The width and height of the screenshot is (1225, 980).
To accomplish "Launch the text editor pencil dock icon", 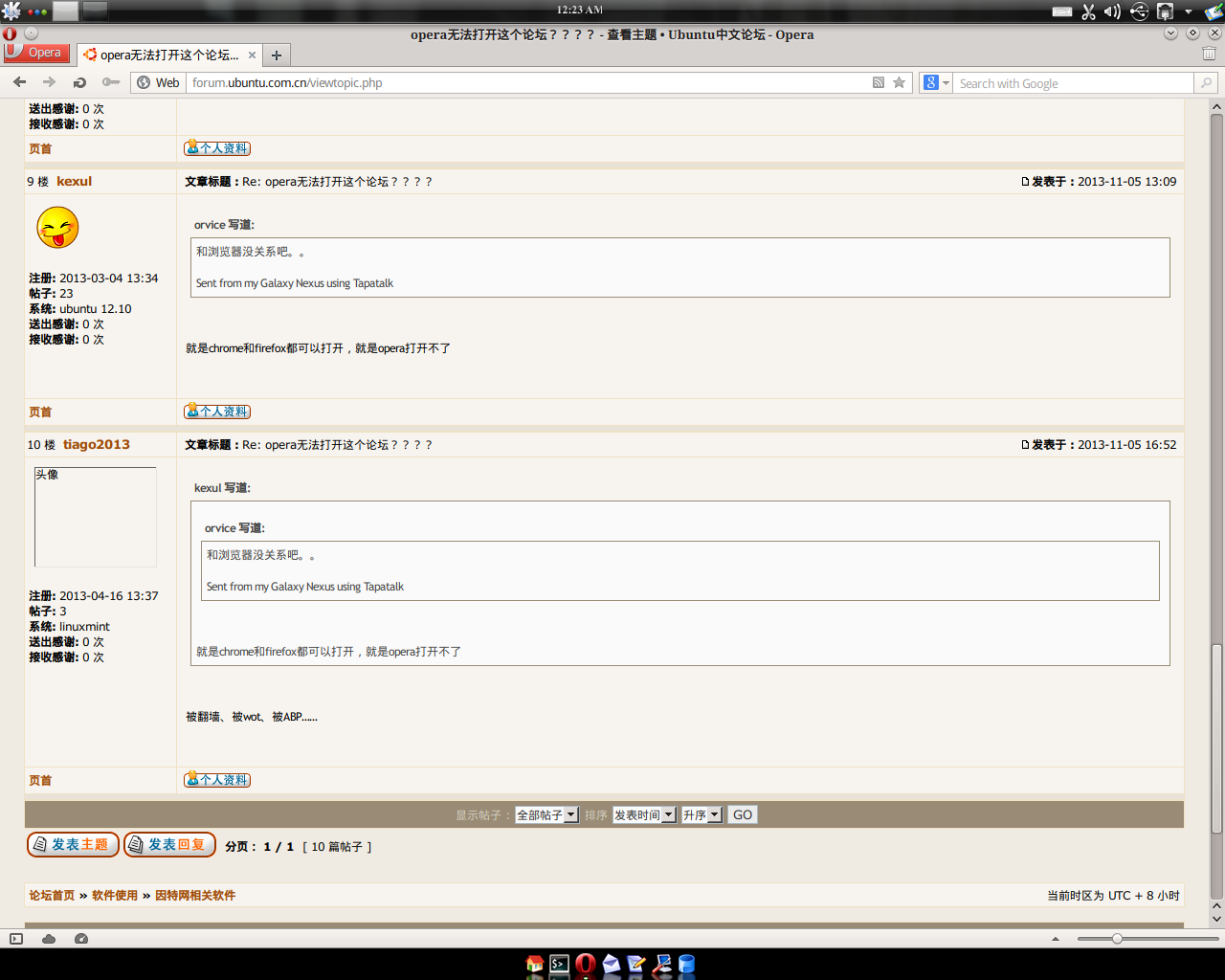I will (x=636, y=964).
